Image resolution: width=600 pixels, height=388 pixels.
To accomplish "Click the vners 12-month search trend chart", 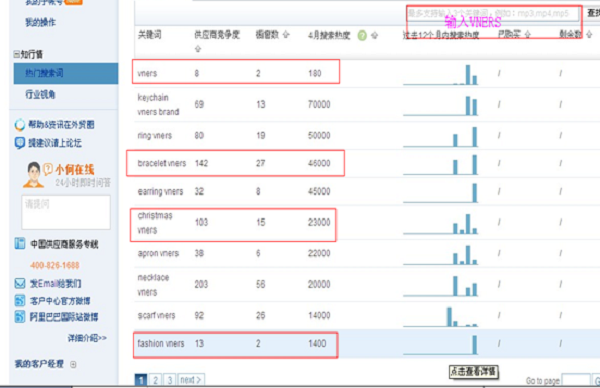I will [440, 75].
